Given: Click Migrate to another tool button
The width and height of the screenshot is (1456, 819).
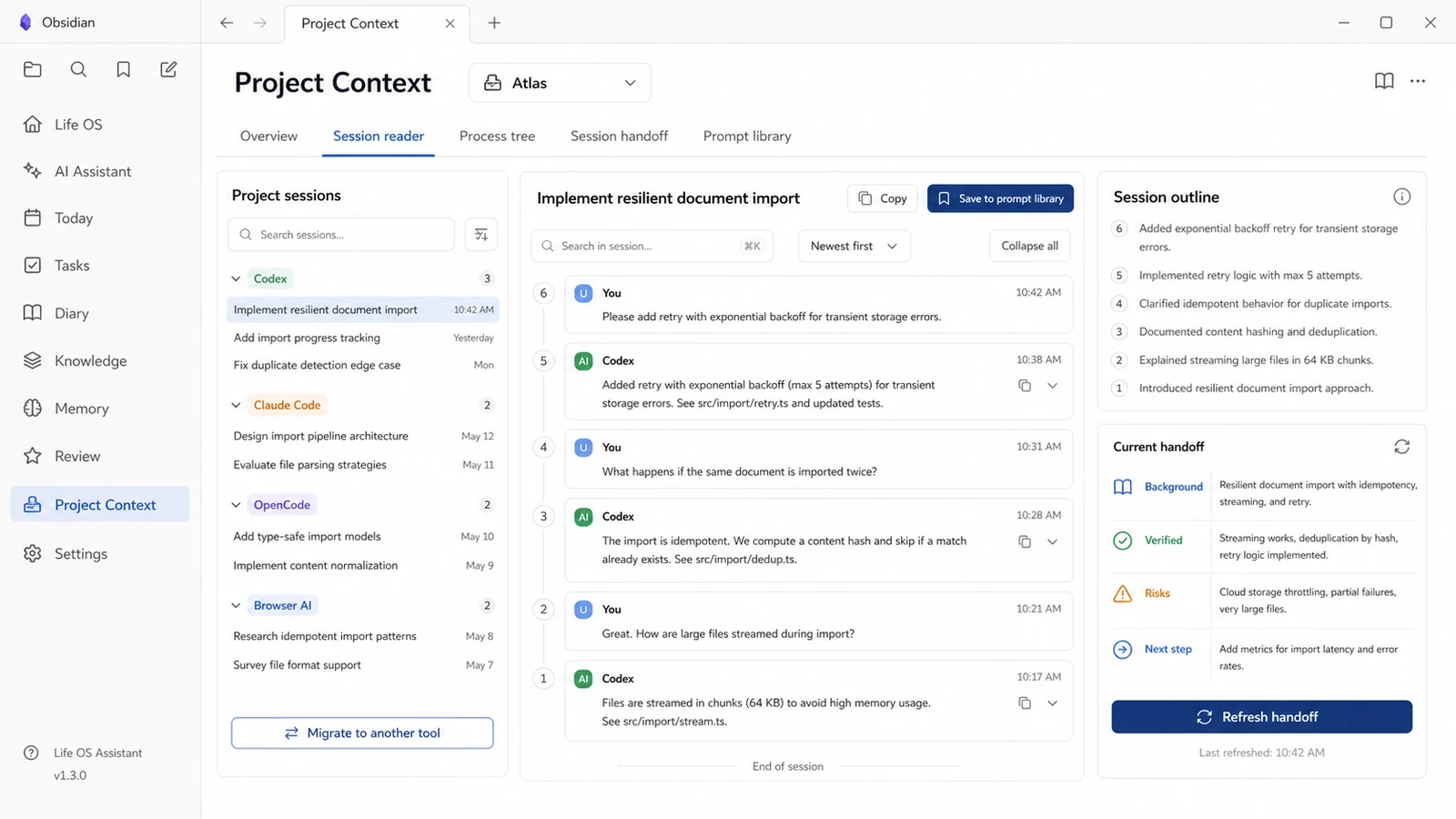Looking at the screenshot, I should (362, 733).
